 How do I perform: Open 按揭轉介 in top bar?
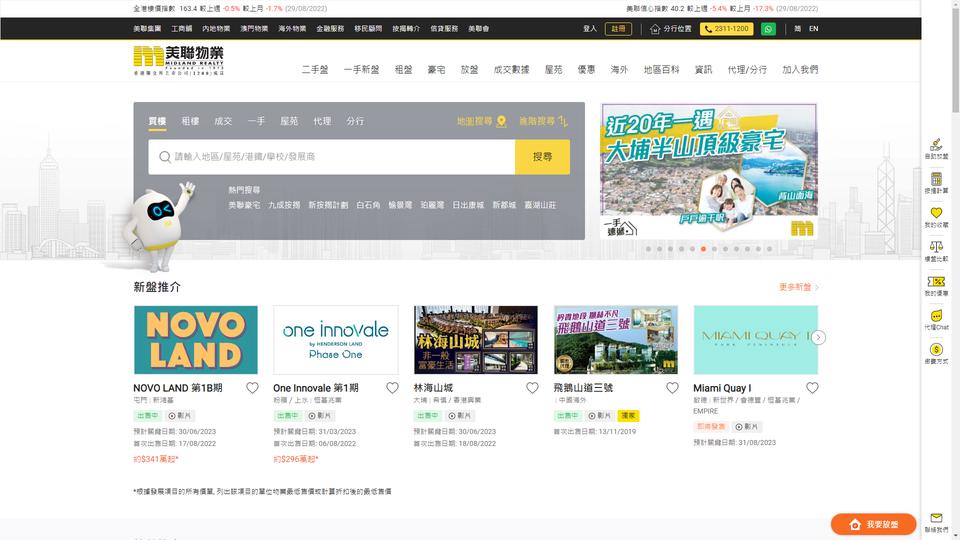pyautogui.click(x=406, y=29)
